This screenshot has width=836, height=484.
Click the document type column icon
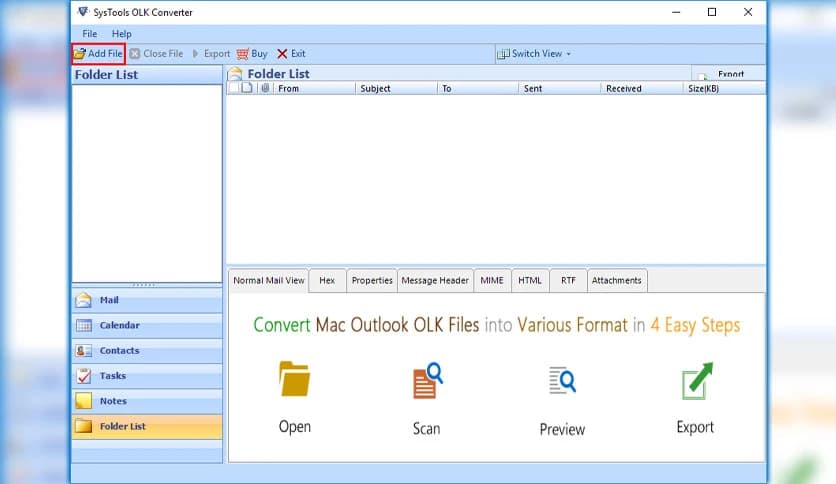click(247, 88)
